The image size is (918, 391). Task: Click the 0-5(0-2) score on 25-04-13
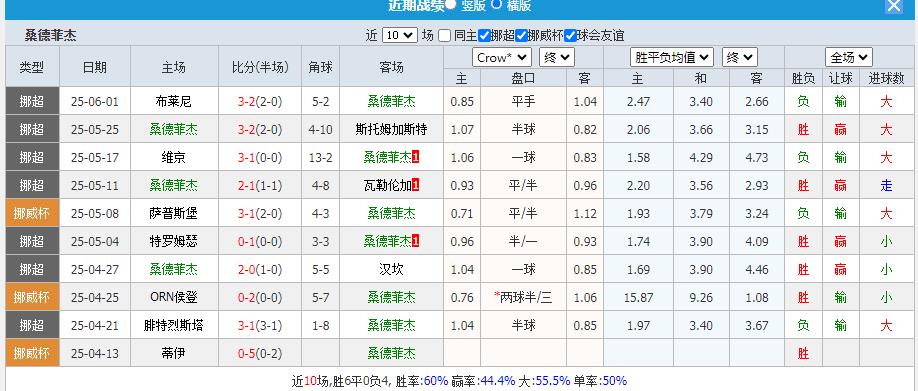(x=260, y=353)
